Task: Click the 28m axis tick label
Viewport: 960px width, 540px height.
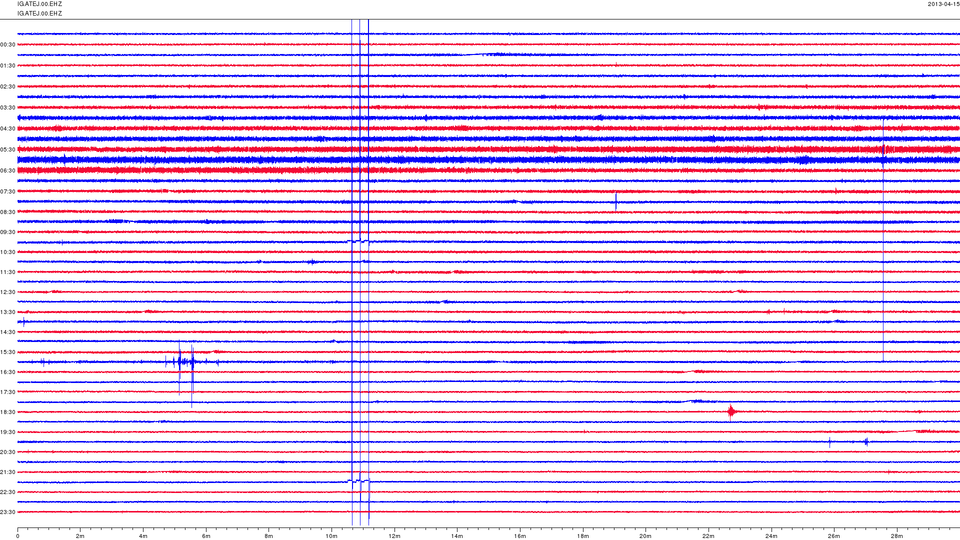Action: (896, 536)
